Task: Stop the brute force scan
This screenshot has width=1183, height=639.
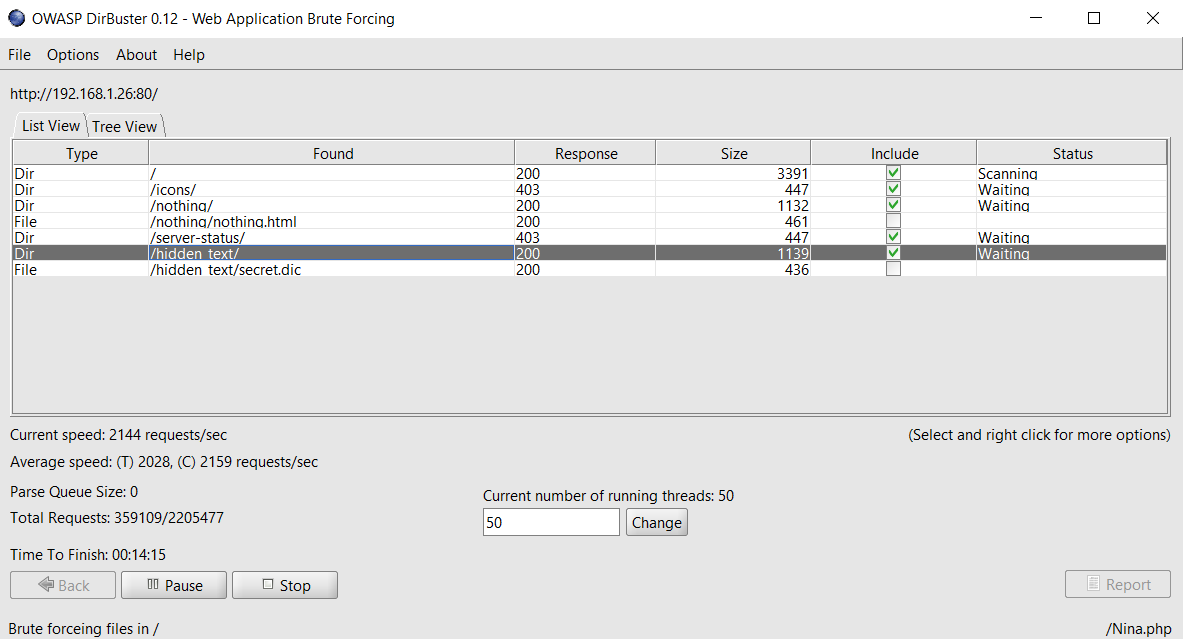Action: [x=285, y=585]
